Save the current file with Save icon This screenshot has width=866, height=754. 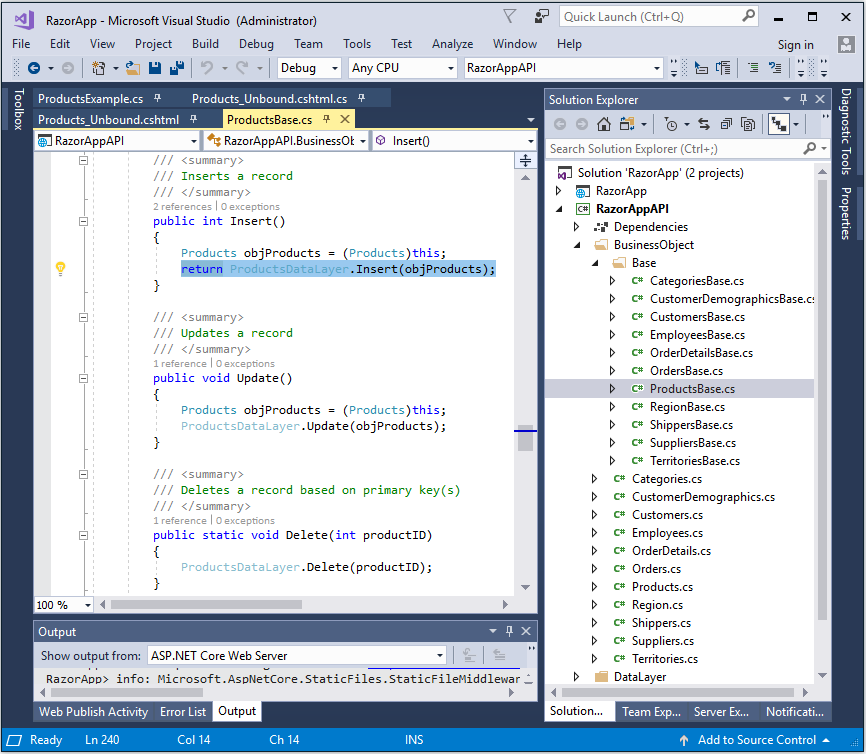coord(155,68)
